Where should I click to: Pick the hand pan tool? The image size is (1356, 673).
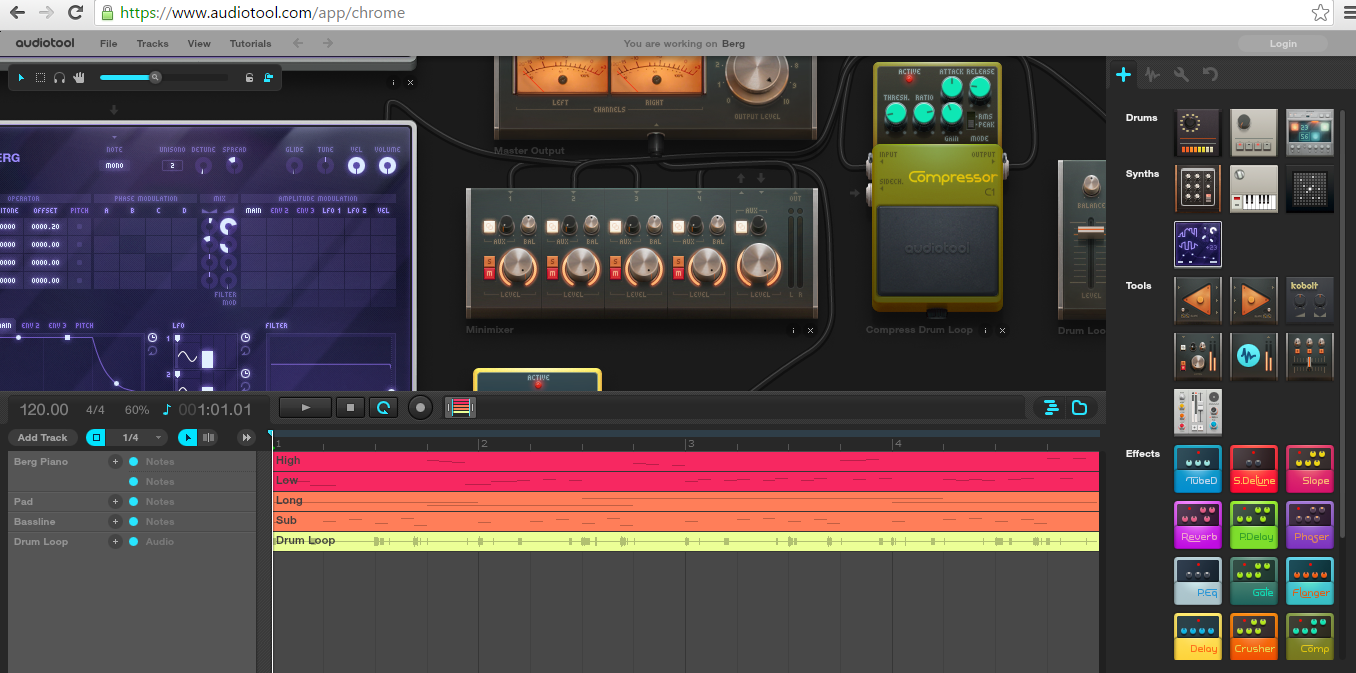point(78,77)
